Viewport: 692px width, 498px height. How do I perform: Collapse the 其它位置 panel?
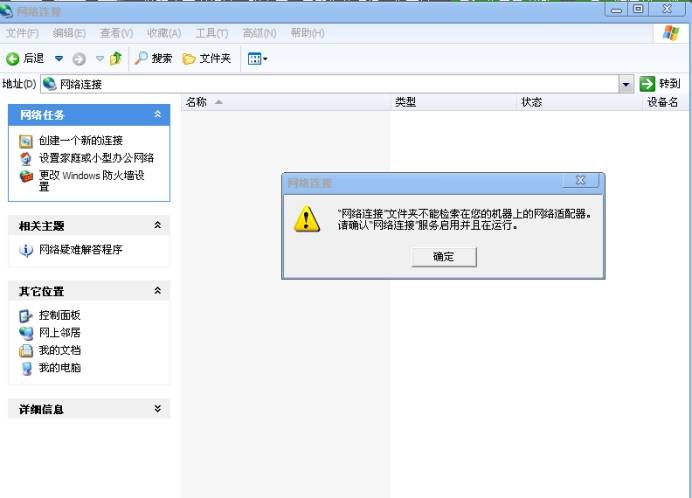(158, 291)
